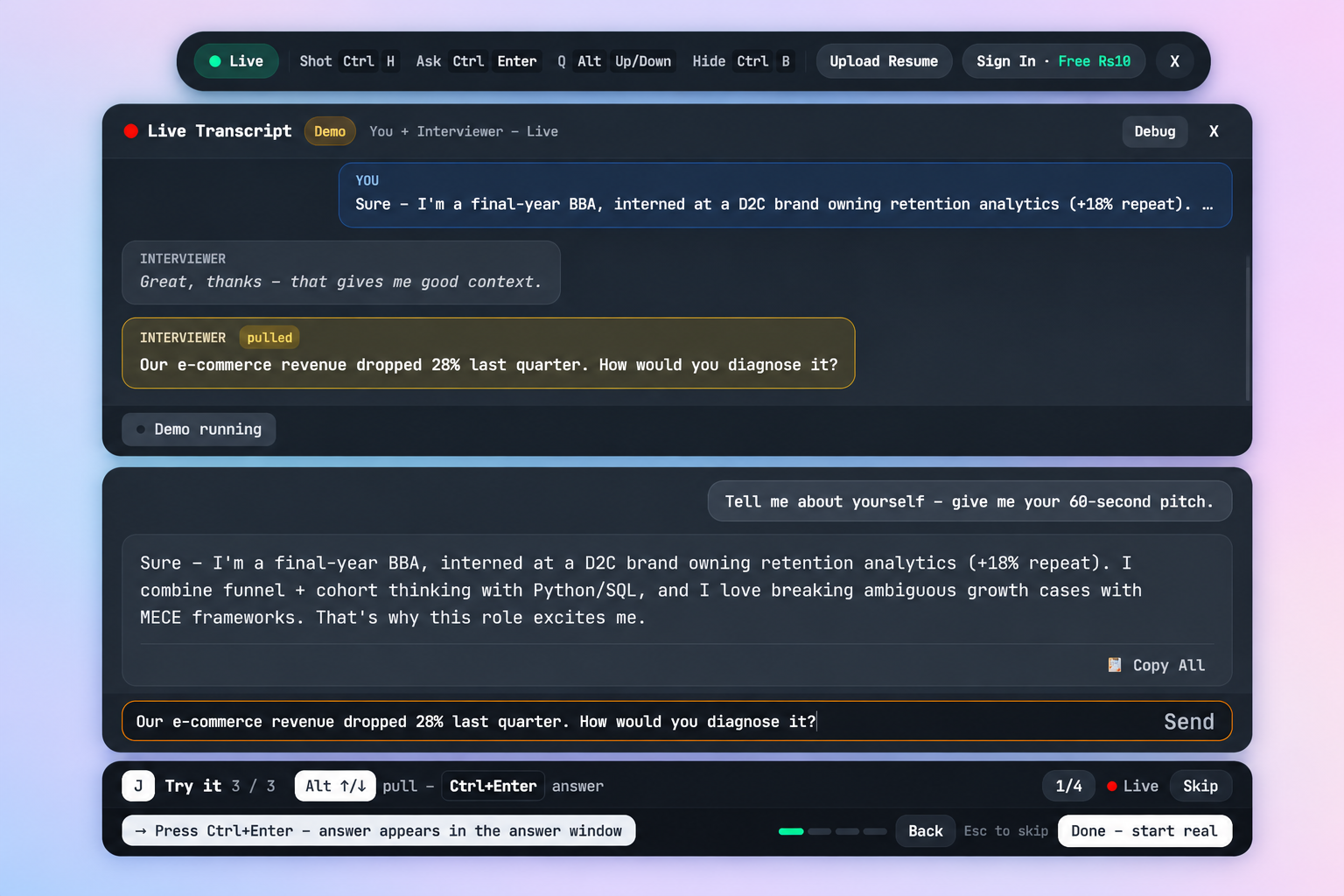This screenshot has height=896, width=1344.
Task: Open the Debug panel
Action: [x=1155, y=131]
